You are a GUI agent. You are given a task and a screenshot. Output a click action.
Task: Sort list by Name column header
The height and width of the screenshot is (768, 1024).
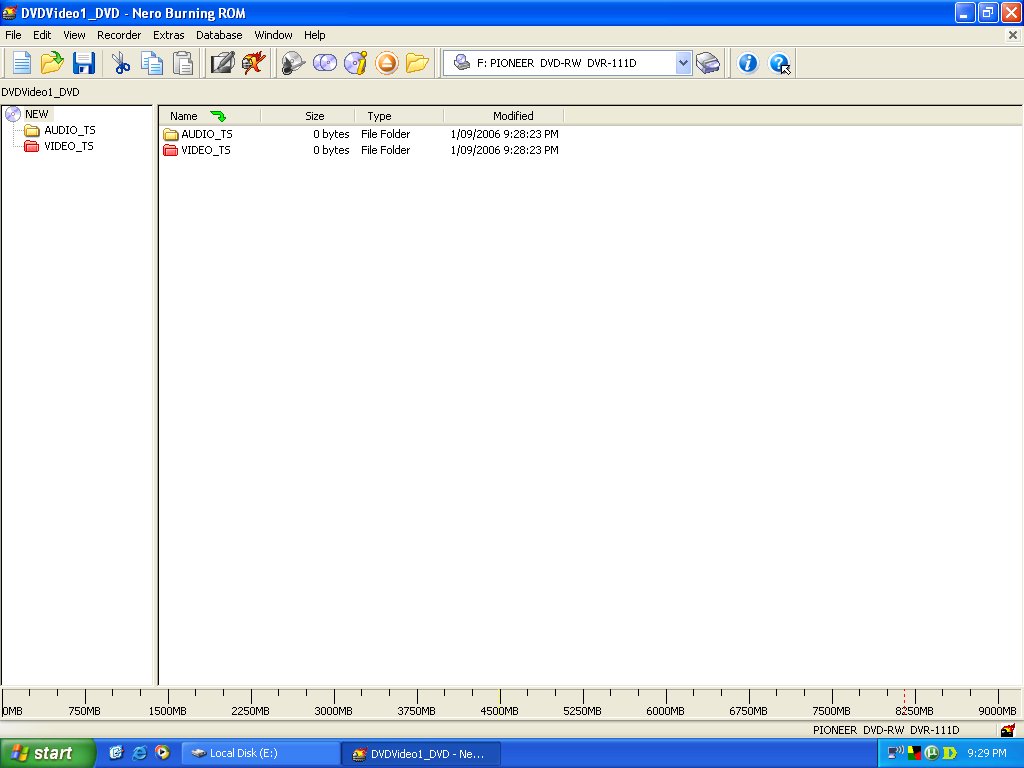point(210,116)
